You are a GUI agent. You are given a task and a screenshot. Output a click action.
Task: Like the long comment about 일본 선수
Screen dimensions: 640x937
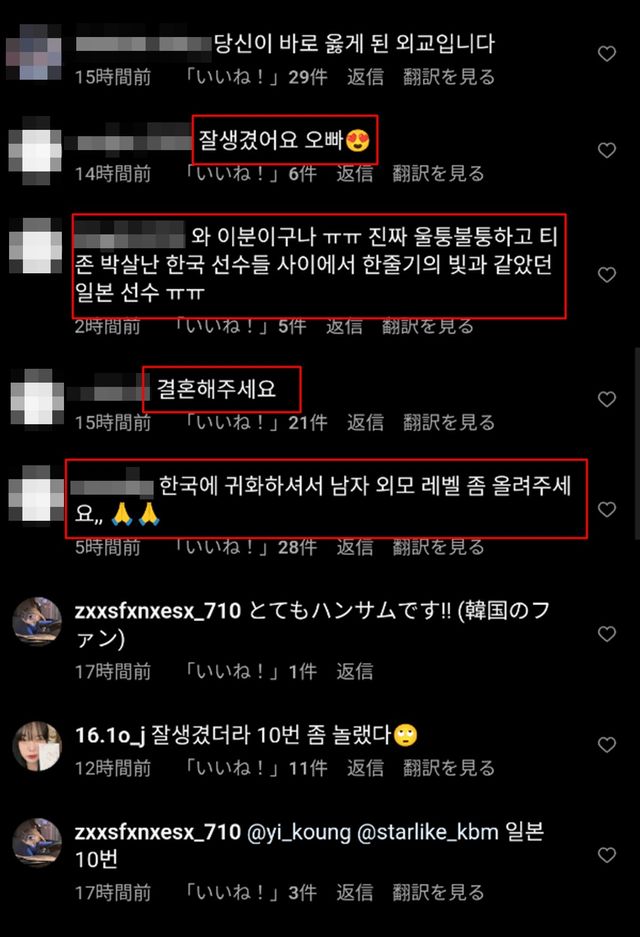[607, 274]
